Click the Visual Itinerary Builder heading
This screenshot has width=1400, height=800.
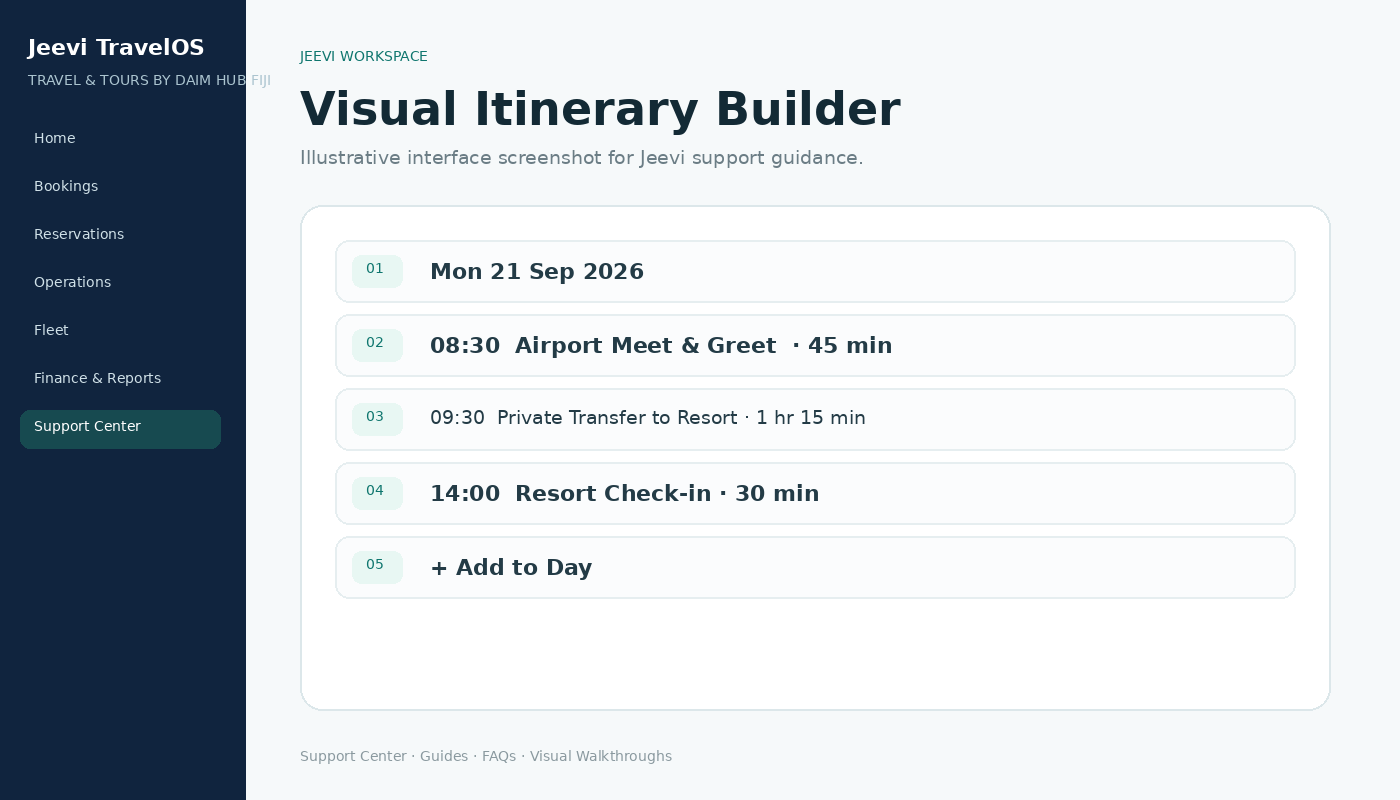[x=600, y=110]
